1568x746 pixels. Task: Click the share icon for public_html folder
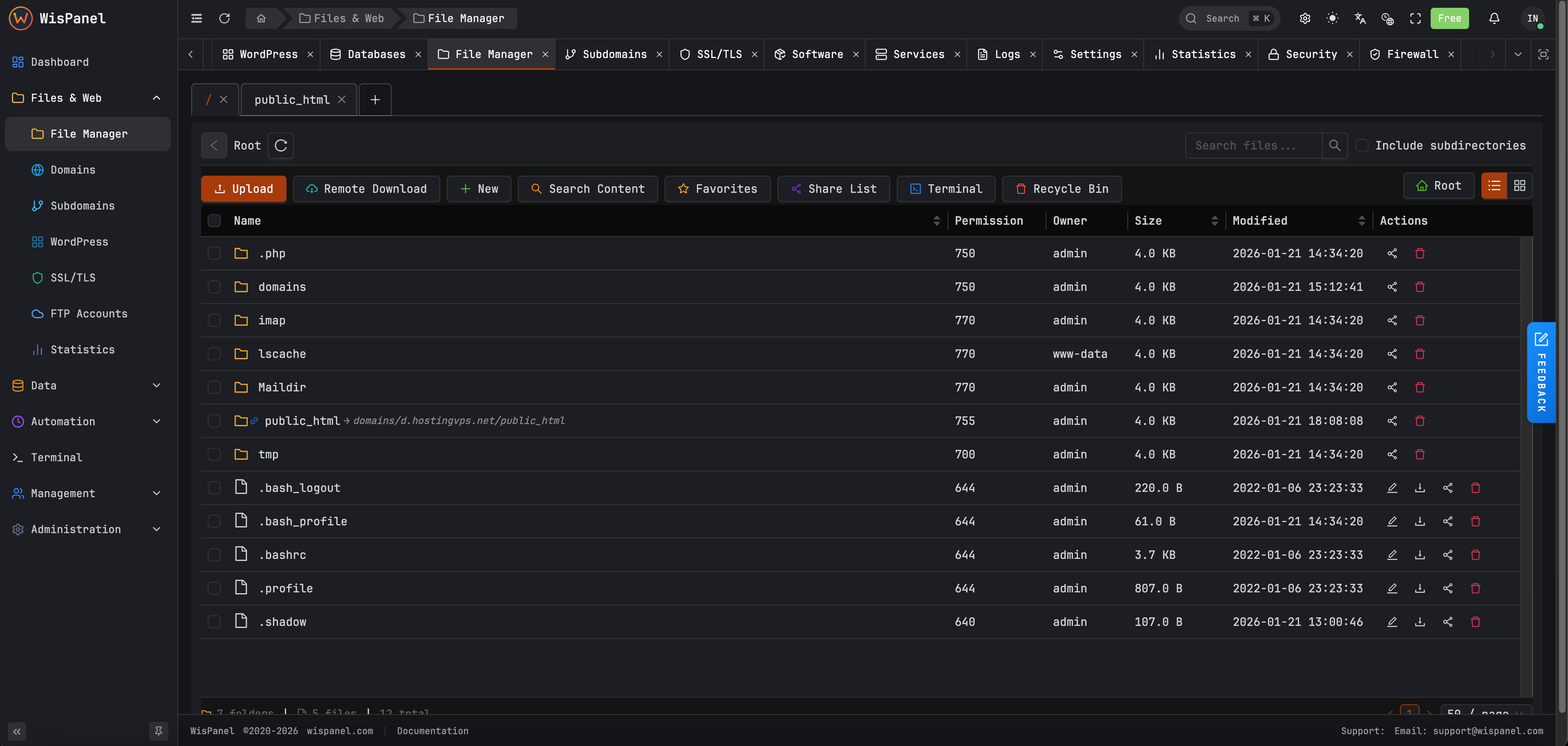point(1393,420)
